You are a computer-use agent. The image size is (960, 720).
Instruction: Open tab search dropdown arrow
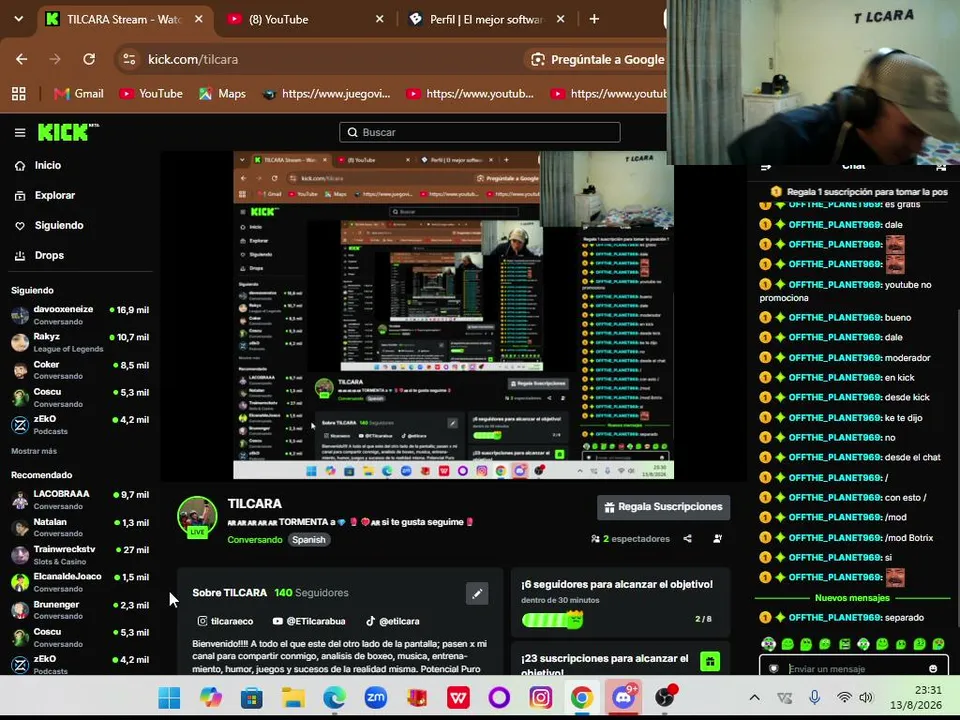[x=19, y=19]
